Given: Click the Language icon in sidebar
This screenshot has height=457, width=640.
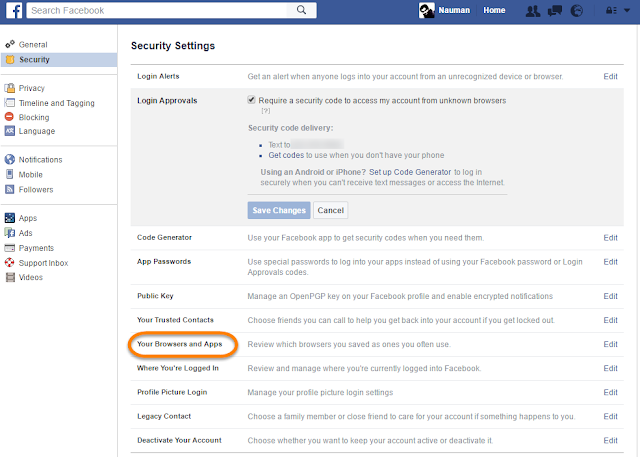Looking at the screenshot, I should point(10,131).
